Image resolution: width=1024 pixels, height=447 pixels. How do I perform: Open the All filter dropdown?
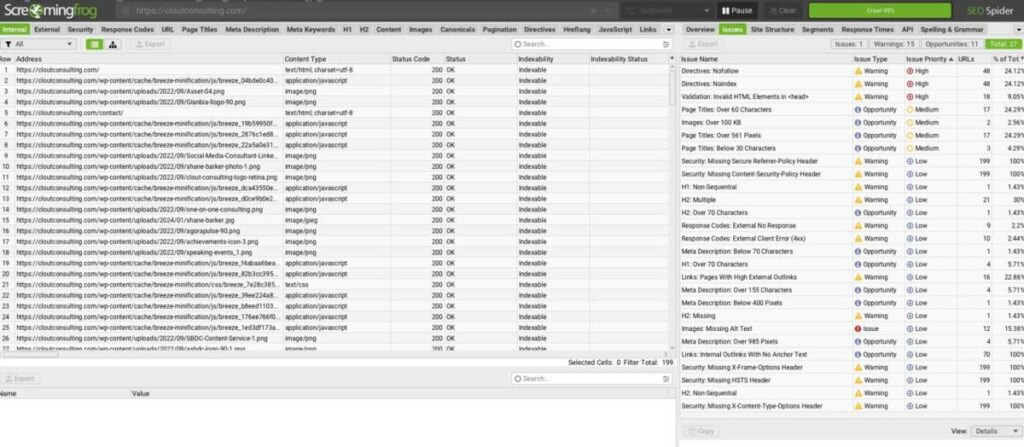[39, 44]
